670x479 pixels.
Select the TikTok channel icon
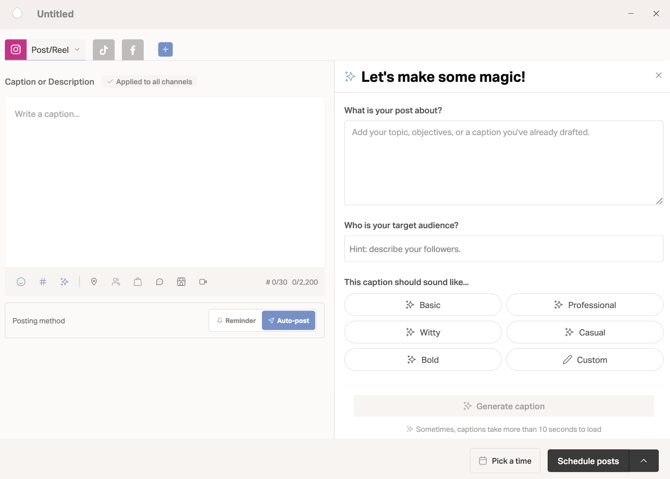[x=104, y=50]
